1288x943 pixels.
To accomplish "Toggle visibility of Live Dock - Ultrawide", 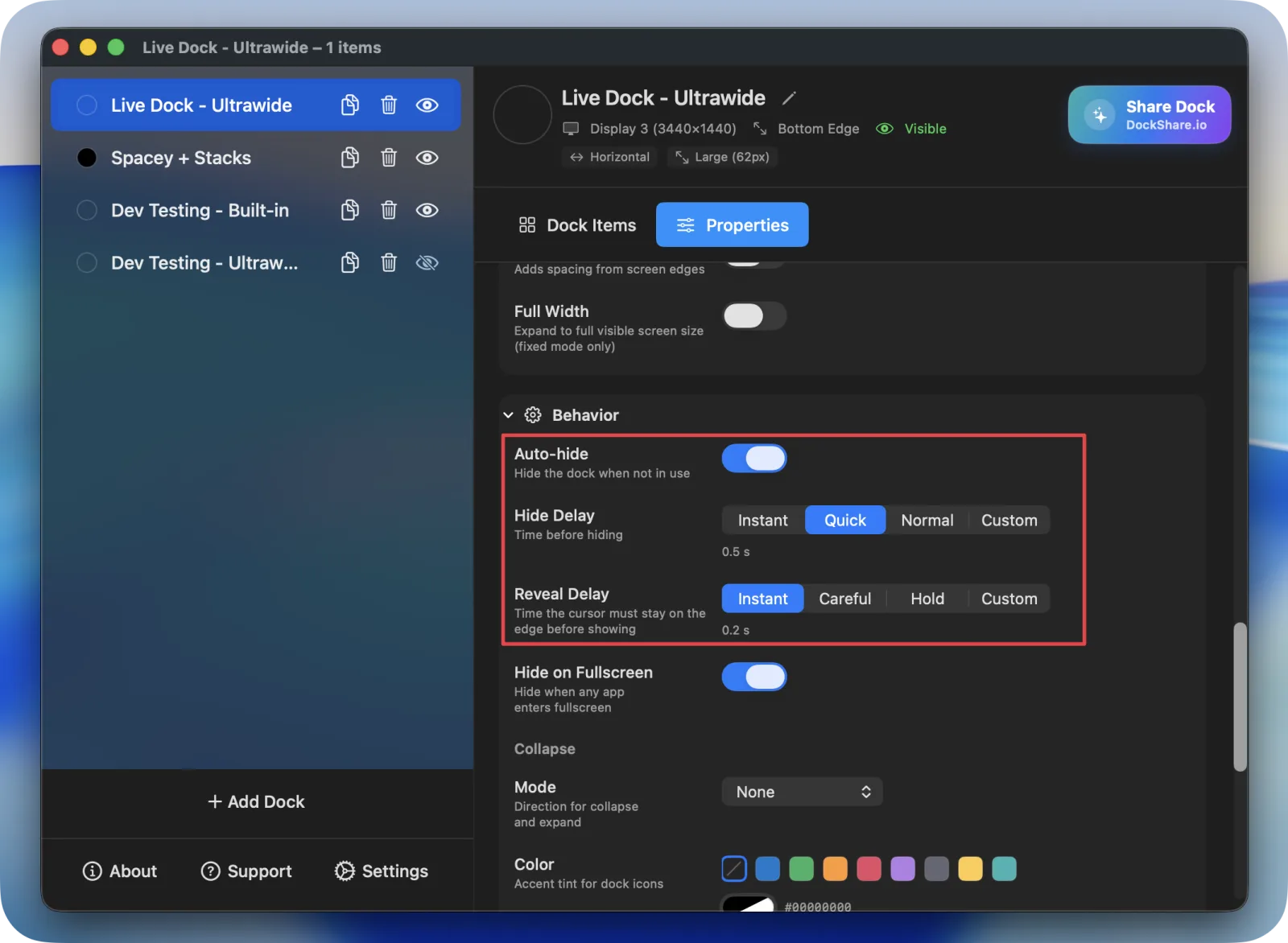I will 427,105.
